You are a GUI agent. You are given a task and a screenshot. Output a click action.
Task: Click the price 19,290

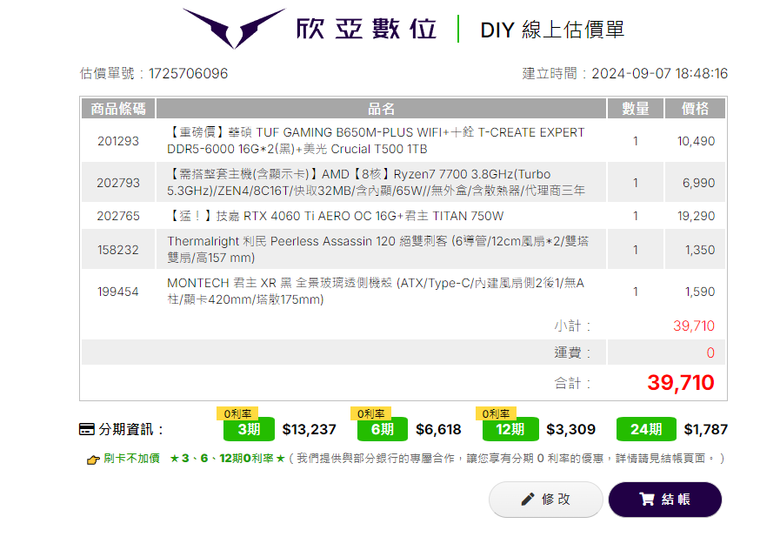pos(696,216)
